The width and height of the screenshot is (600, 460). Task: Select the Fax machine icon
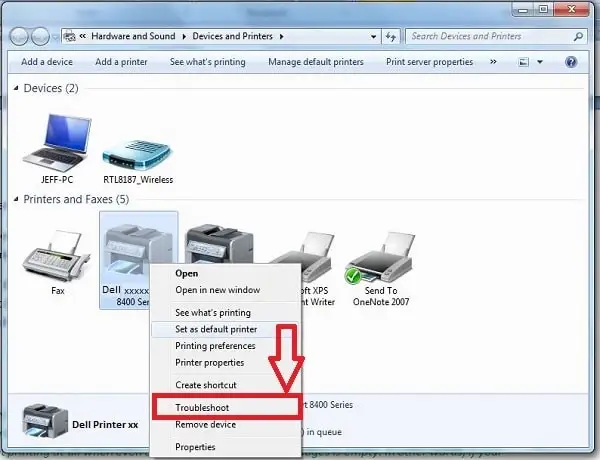(57, 256)
